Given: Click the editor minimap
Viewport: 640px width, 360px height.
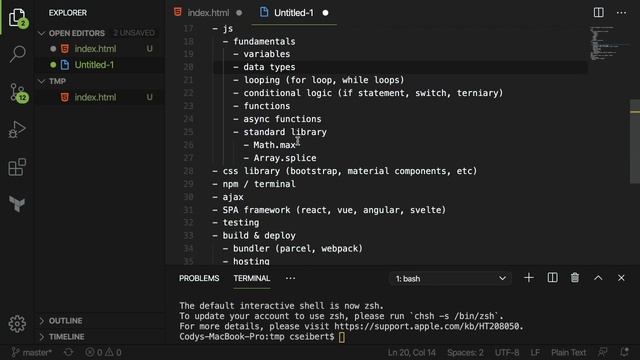Looking at the screenshot, I should [x=608, y=44].
